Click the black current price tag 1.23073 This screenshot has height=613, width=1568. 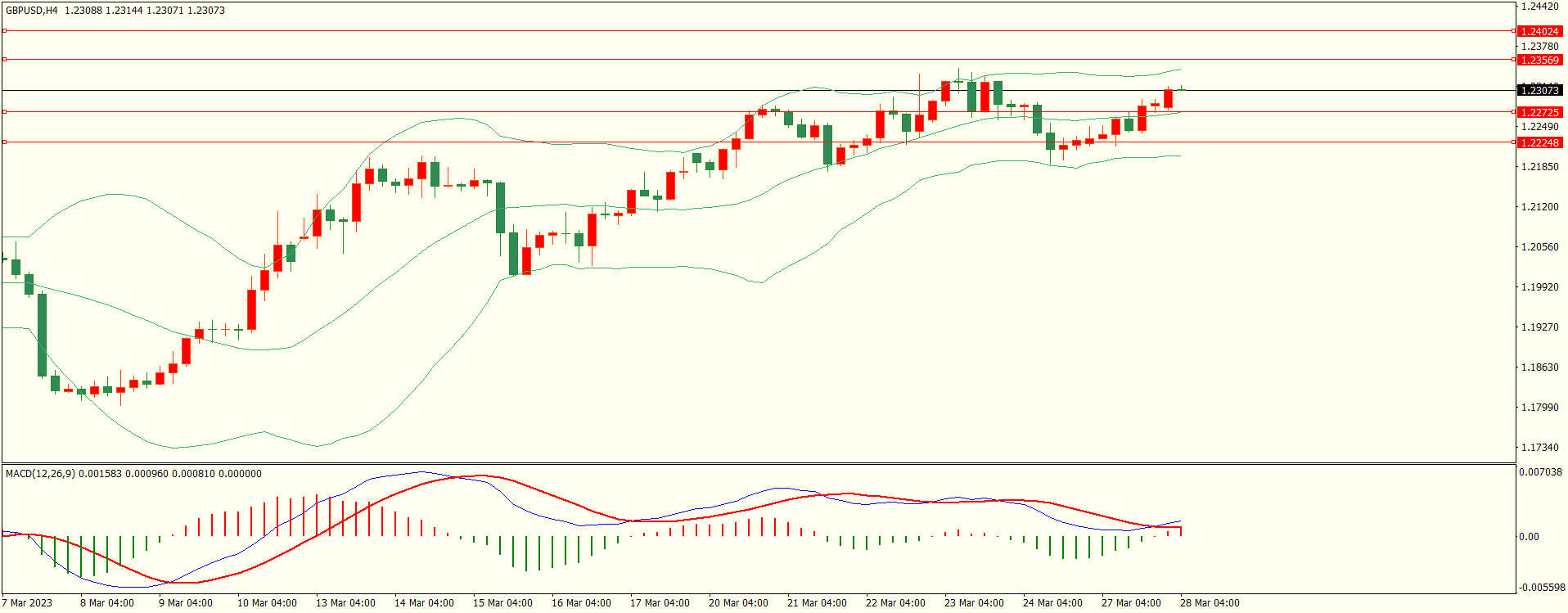click(x=1539, y=90)
